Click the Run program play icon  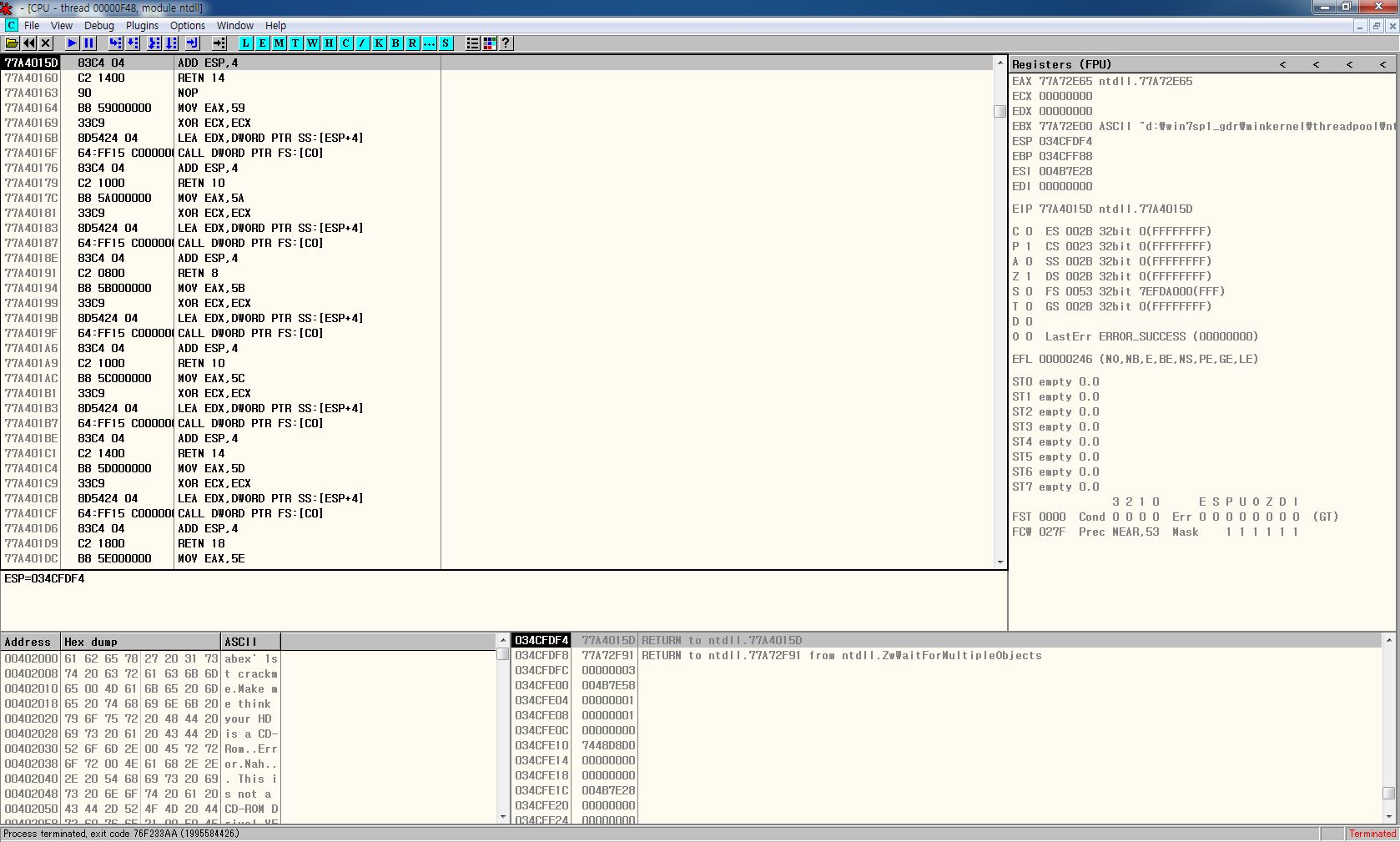tap(73, 43)
